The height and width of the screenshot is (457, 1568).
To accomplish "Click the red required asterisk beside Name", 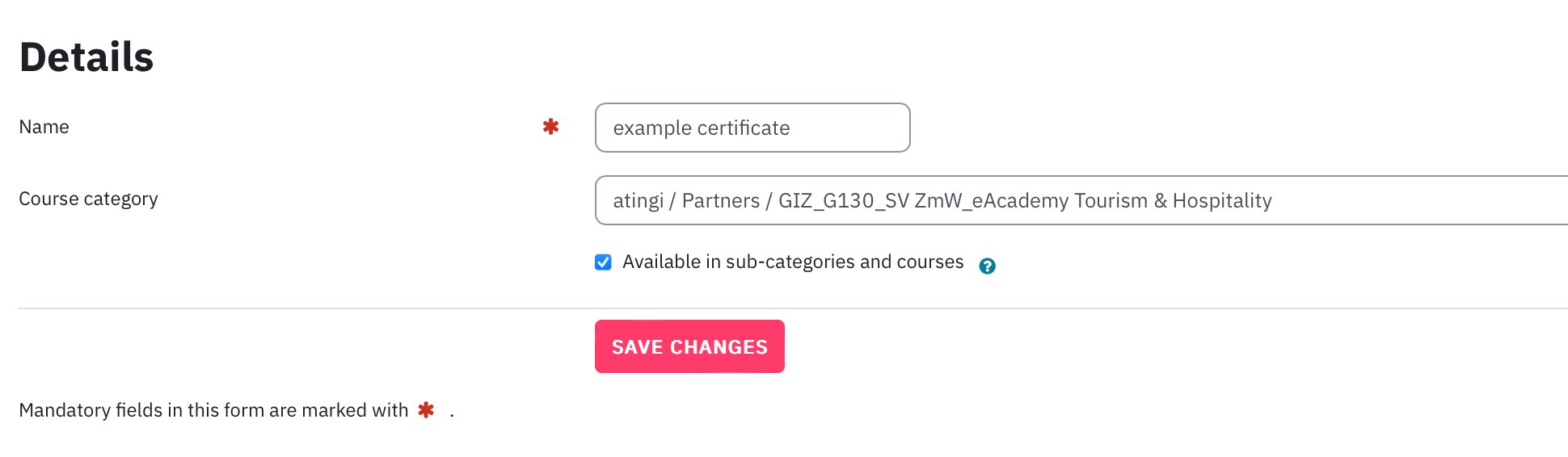I will (550, 127).
